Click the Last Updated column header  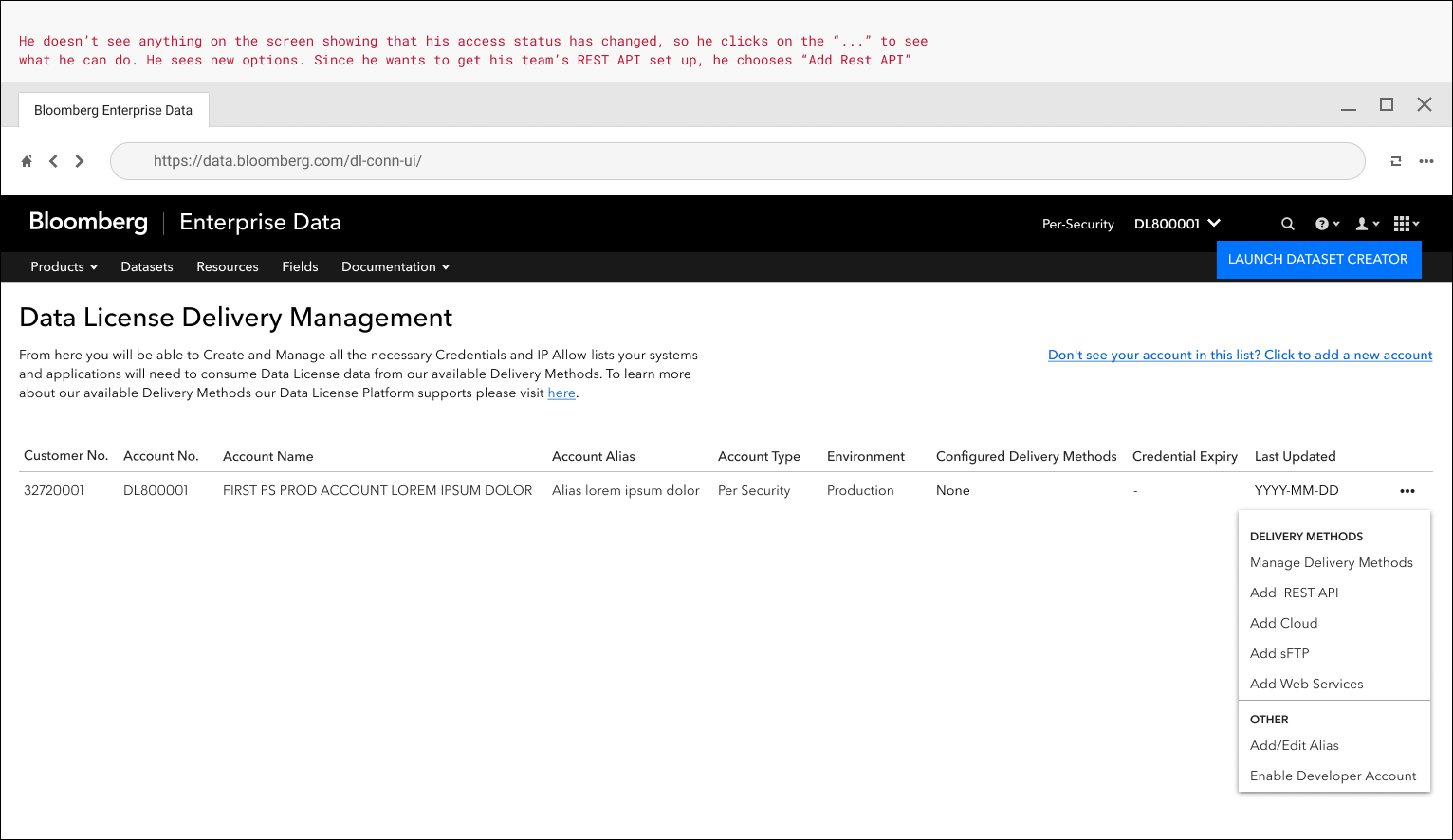coord(1296,457)
